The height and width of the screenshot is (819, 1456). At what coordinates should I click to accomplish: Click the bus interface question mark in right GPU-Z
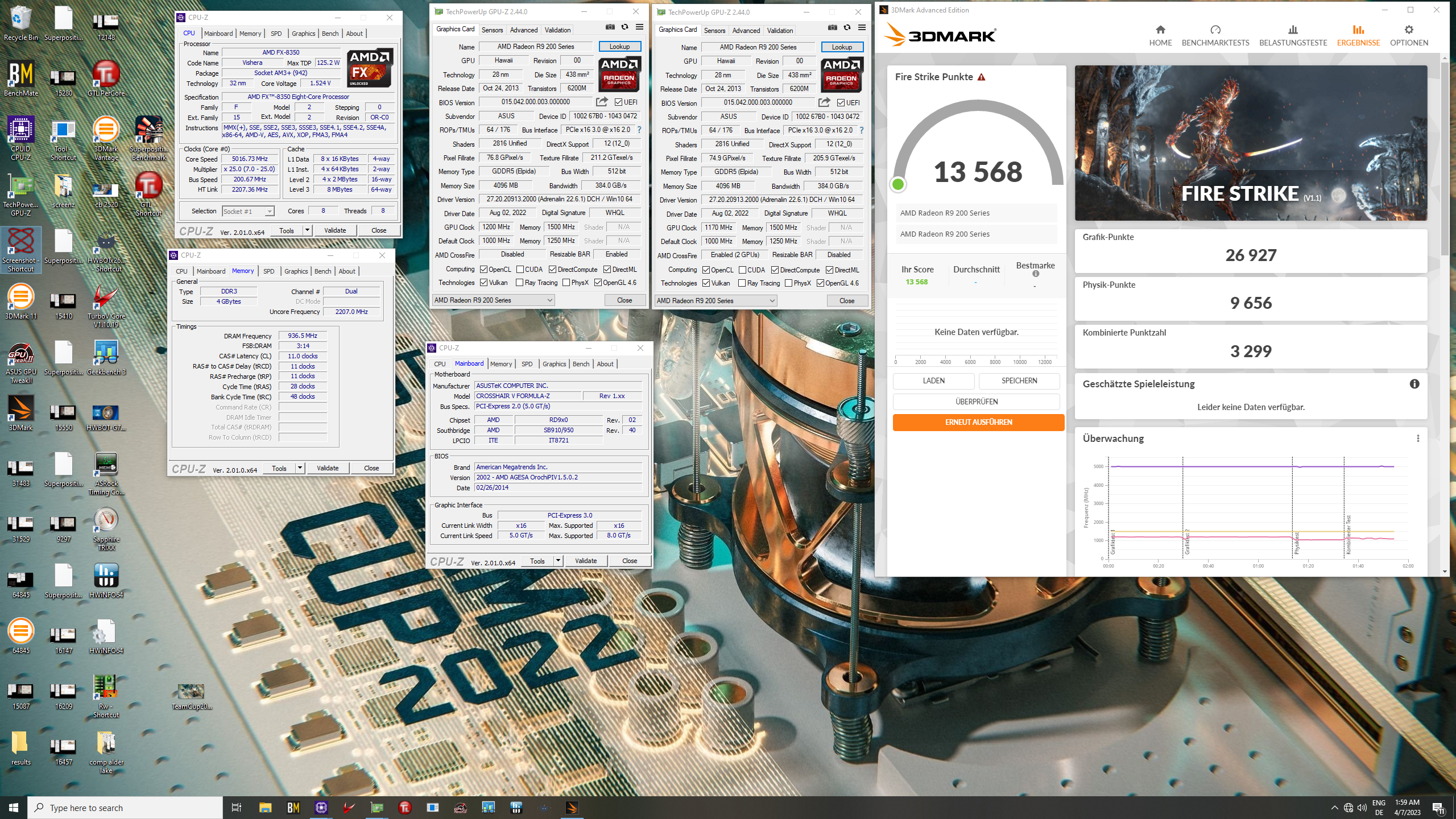tap(861, 130)
